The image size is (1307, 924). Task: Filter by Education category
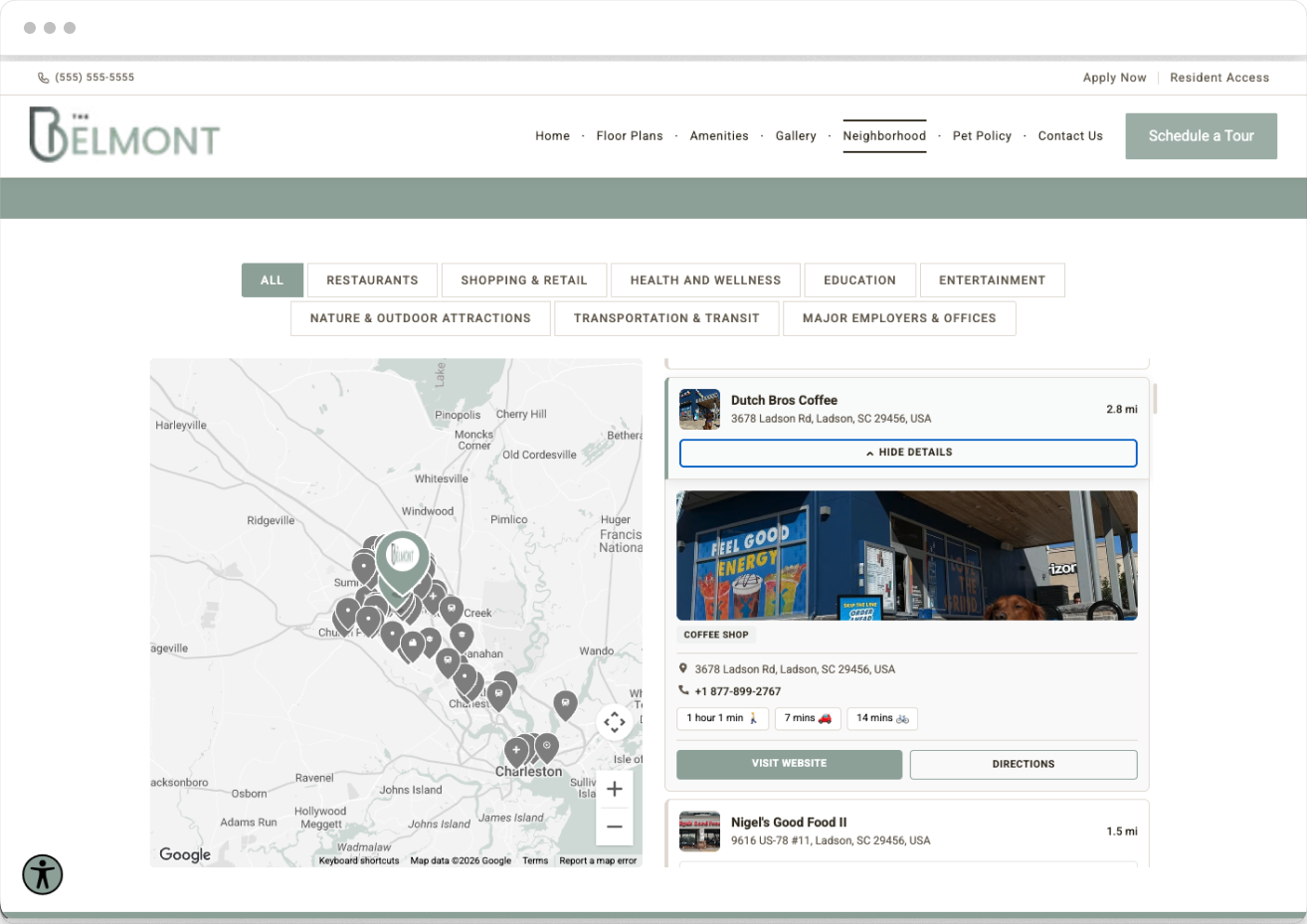(x=859, y=280)
